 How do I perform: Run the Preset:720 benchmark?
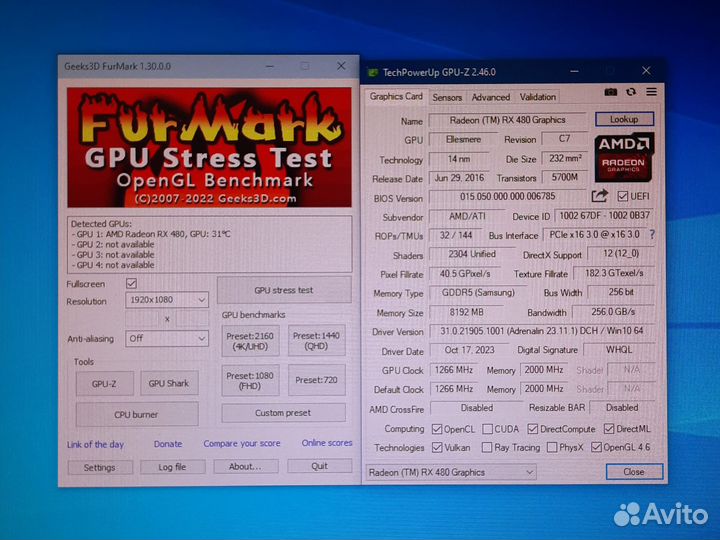(x=316, y=380)
